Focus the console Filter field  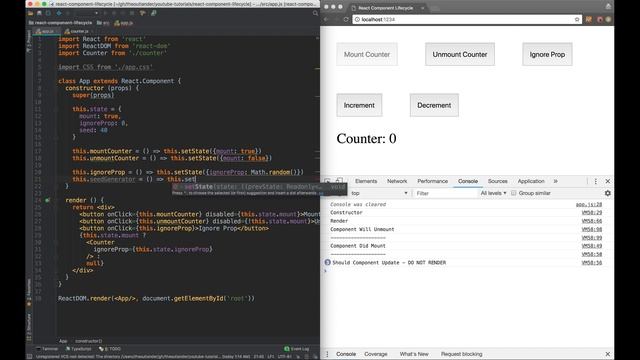click(445, 193)
